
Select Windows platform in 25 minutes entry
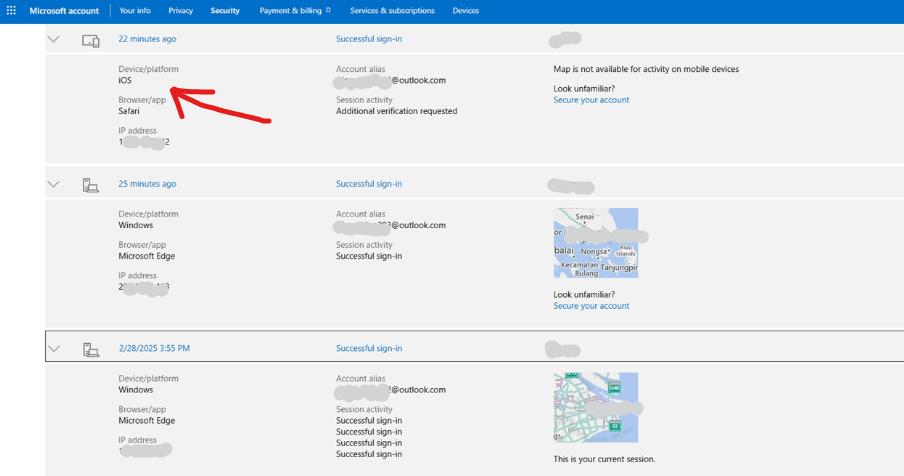136,225
